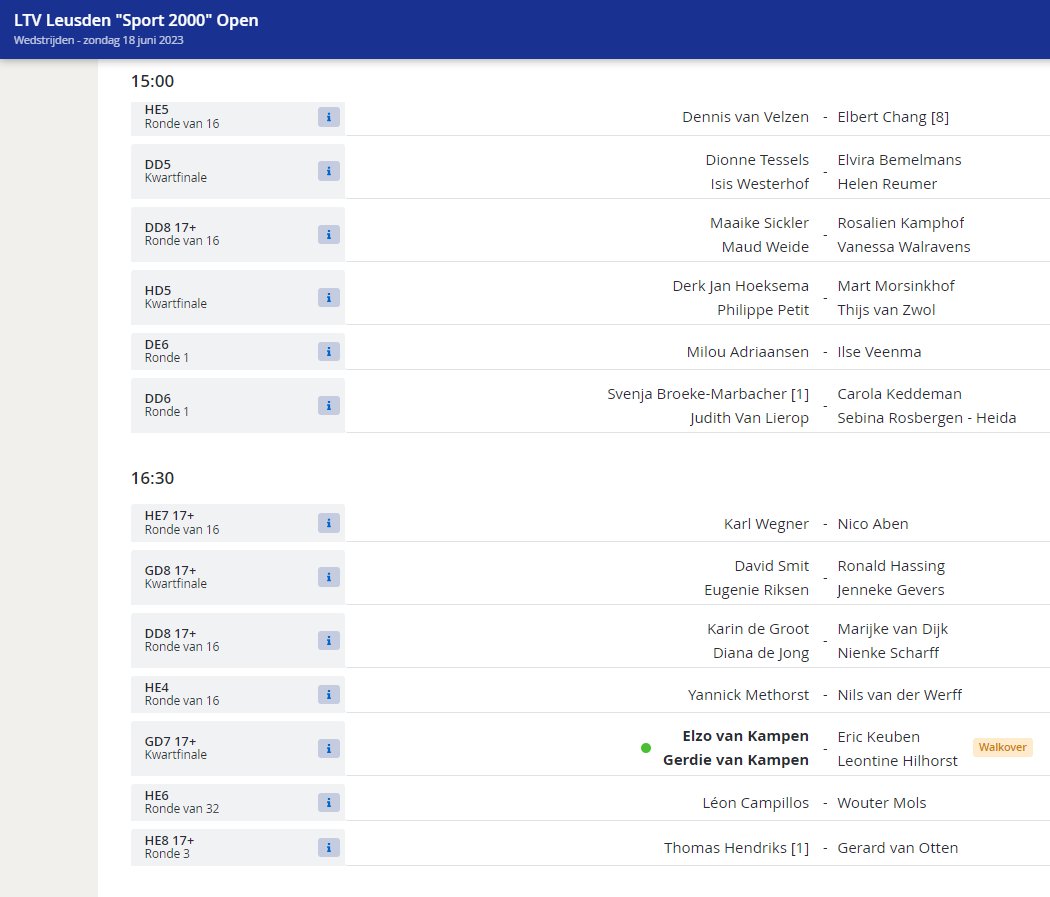This screenshot has width=1050, height=897.
Task: Open player Elbert Chang [8]
Action: coord(893,117)
